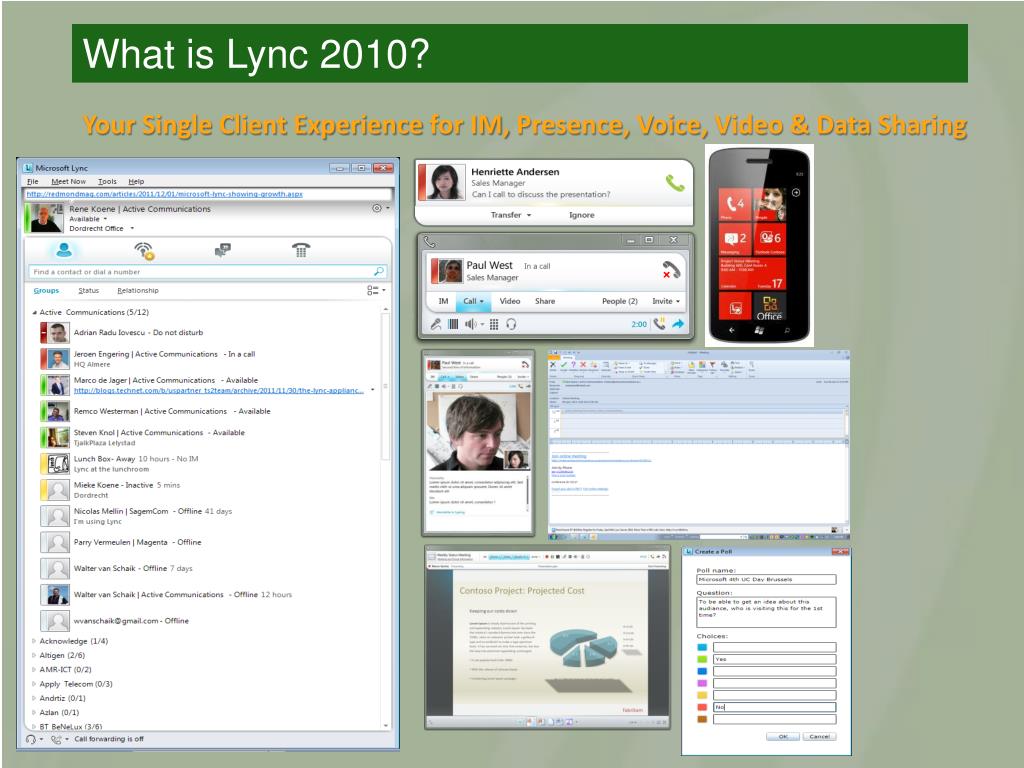Screen dimensions: 1024x768
Task: Click Ignore on Henriette Andersen's call
Action: pos(581,215)
